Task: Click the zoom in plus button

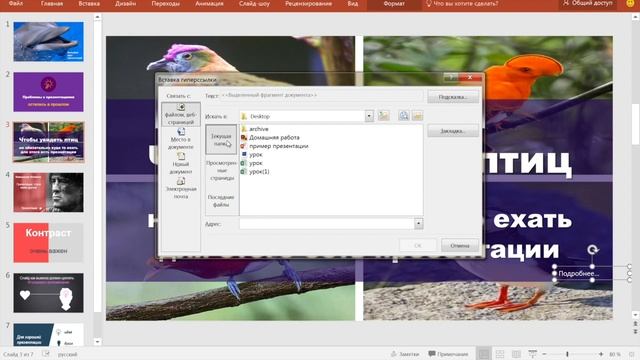Action: click(x=600, y=354)
